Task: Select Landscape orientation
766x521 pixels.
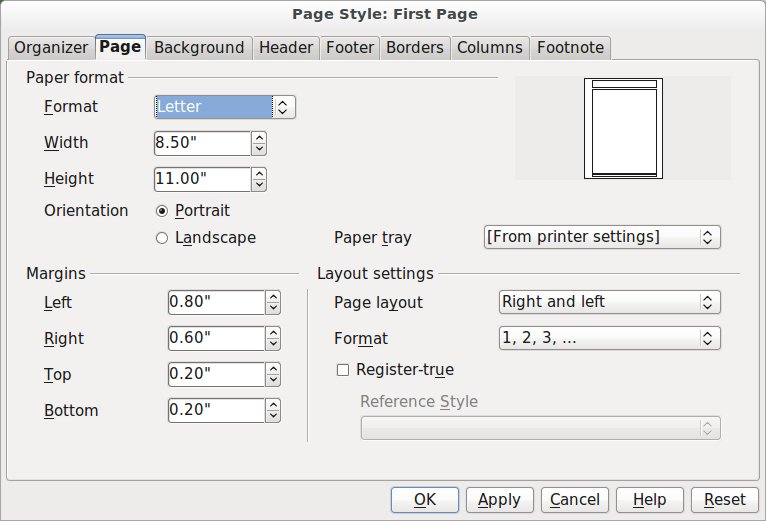Action: 162,238
